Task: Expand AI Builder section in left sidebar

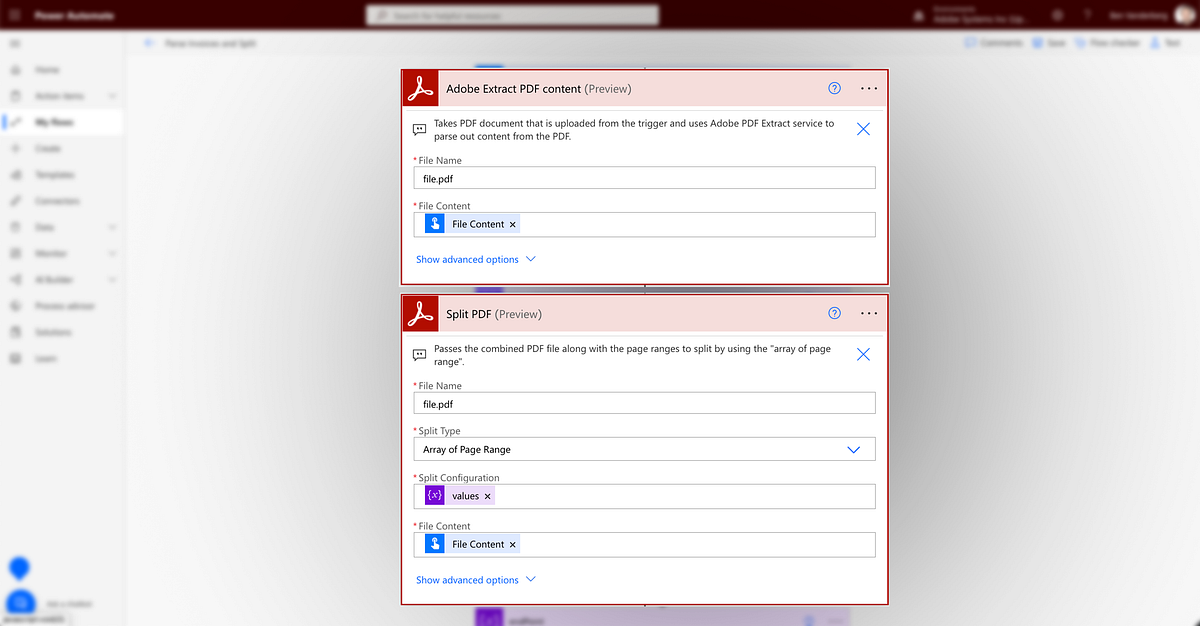Action: pos(112,280)
